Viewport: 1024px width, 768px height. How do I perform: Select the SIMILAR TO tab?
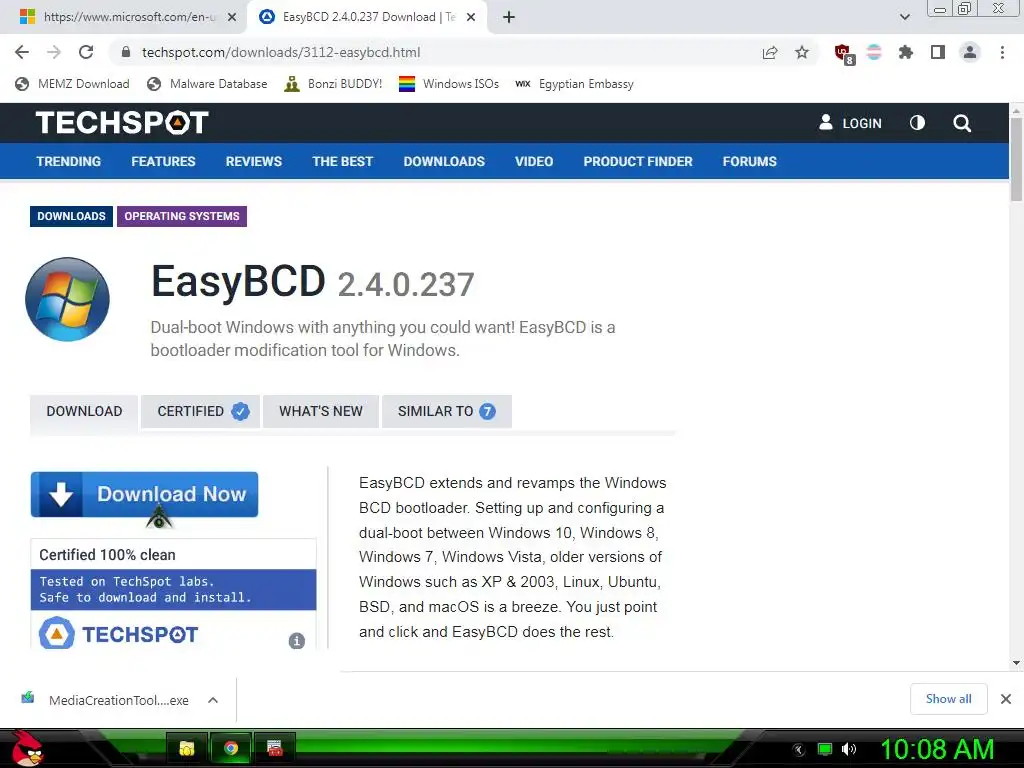pyautogui.click(x=447, y=411)
